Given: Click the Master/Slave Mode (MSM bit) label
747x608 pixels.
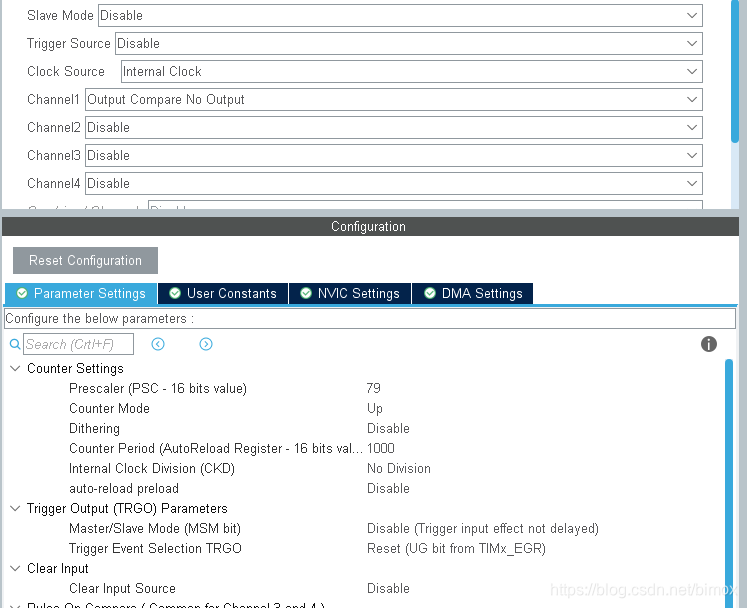Looking at the screenshot, I should tap(155, 528).
